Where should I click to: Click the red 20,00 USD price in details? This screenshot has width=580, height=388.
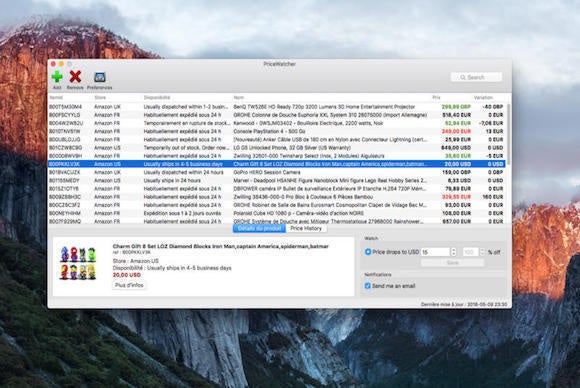127,275
